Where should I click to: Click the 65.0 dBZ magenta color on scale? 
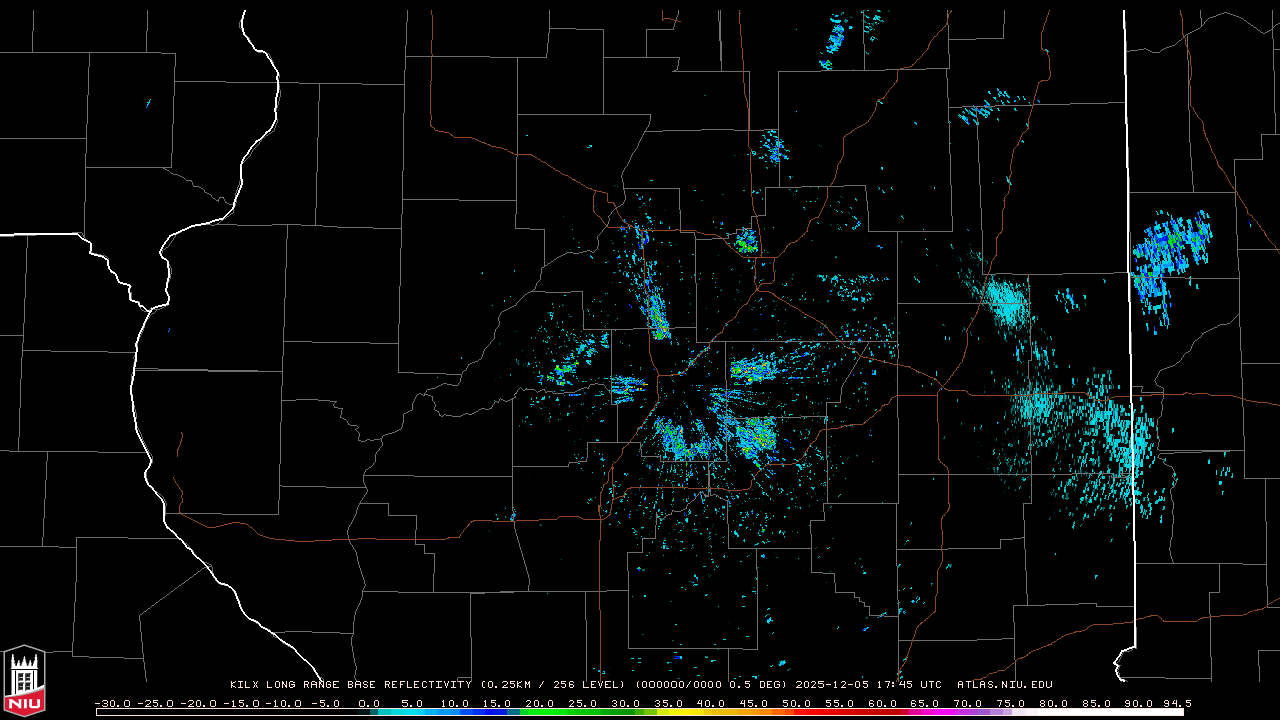[x=925, y=712]
